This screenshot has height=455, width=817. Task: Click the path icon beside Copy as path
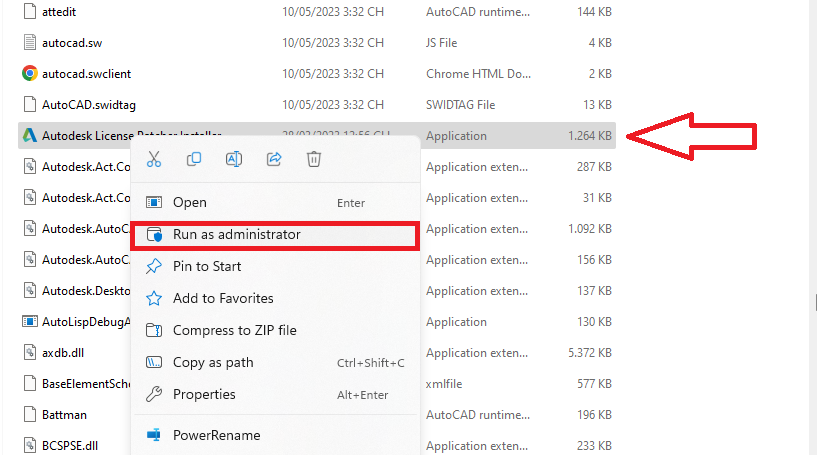(x=154, y=362)
